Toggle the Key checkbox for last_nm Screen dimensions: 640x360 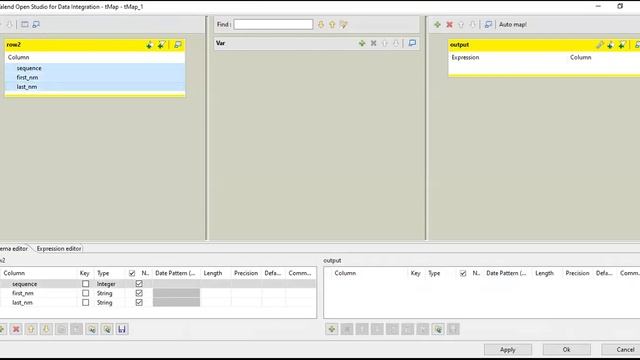[x=85, y=302]
